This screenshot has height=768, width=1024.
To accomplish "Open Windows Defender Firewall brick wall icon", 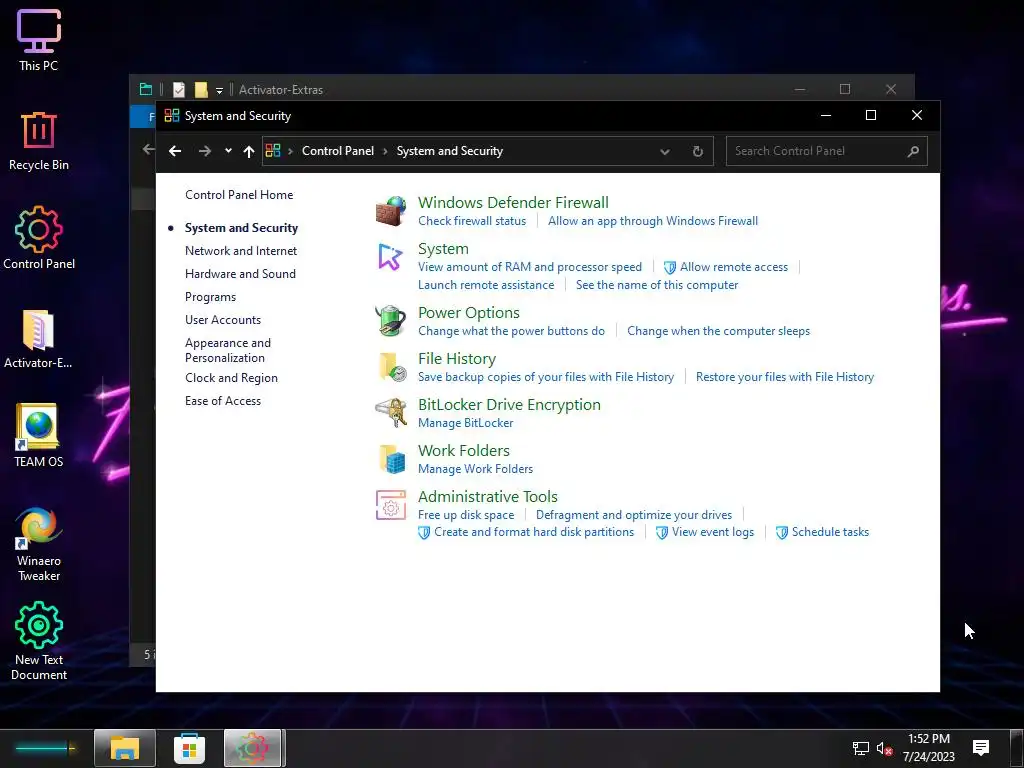I will tap(391, 211).
